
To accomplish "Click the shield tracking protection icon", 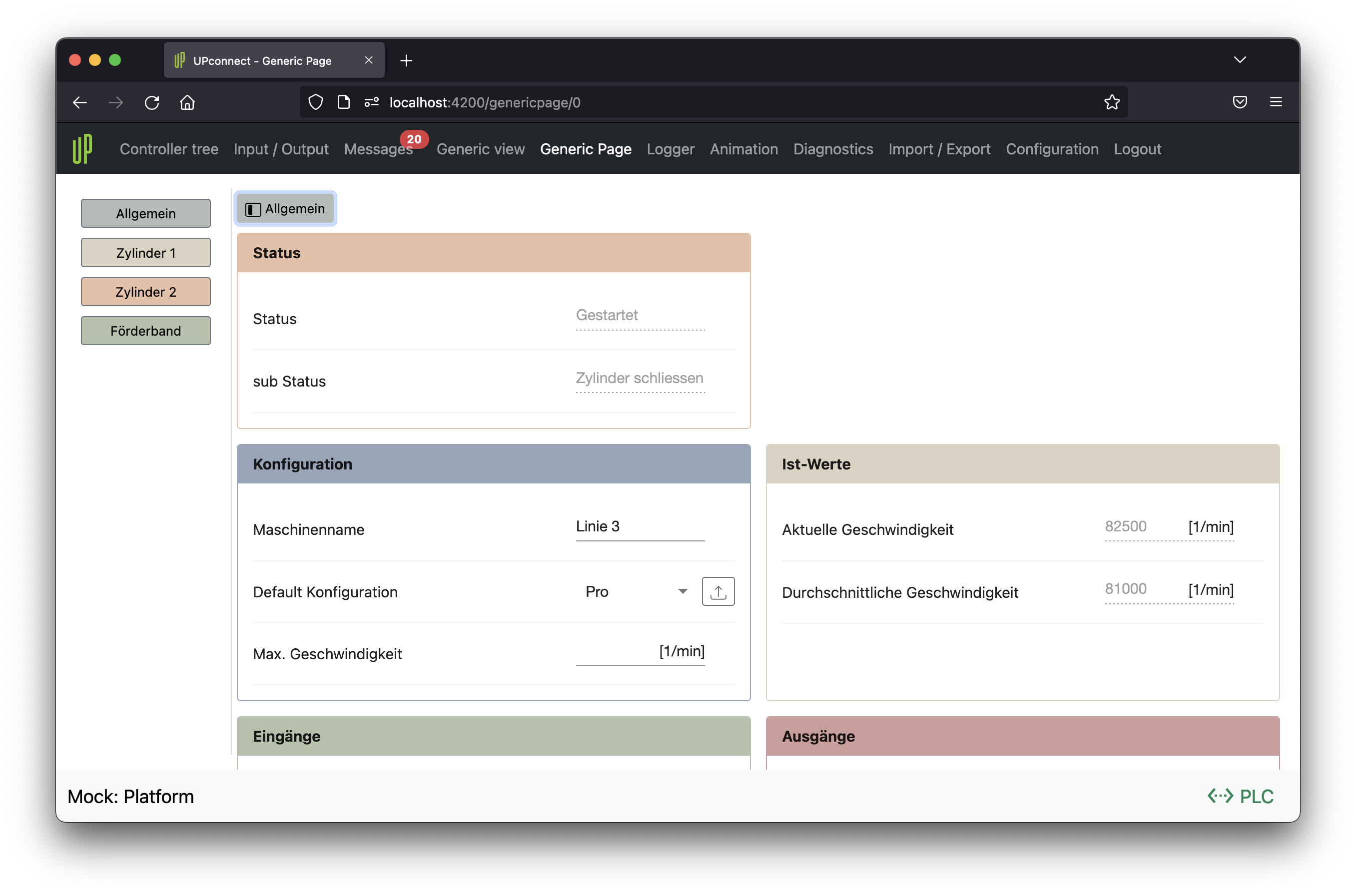I will pos(316,102).
